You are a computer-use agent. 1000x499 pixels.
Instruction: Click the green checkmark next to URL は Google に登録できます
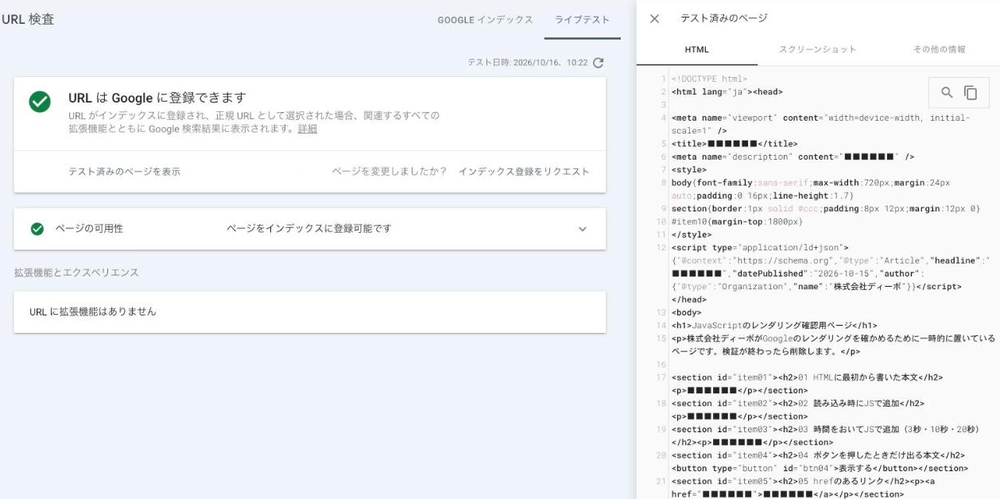click(40, 101)
